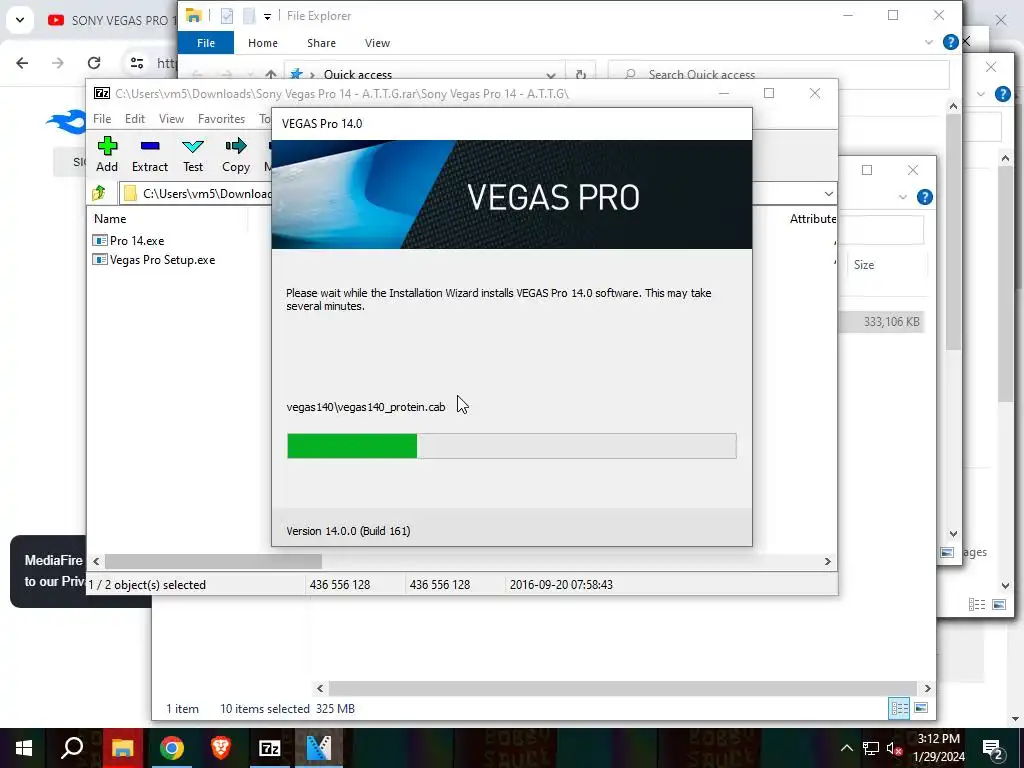The width and height of the screenshot is (1024, 768).
Task: Select Pro 14.exe in the file list
Action: point(129,241)
